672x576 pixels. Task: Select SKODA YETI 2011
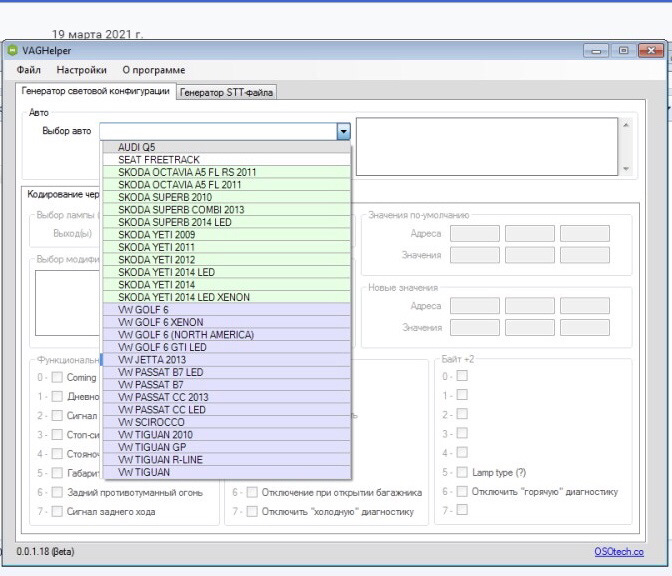point(227,247)
